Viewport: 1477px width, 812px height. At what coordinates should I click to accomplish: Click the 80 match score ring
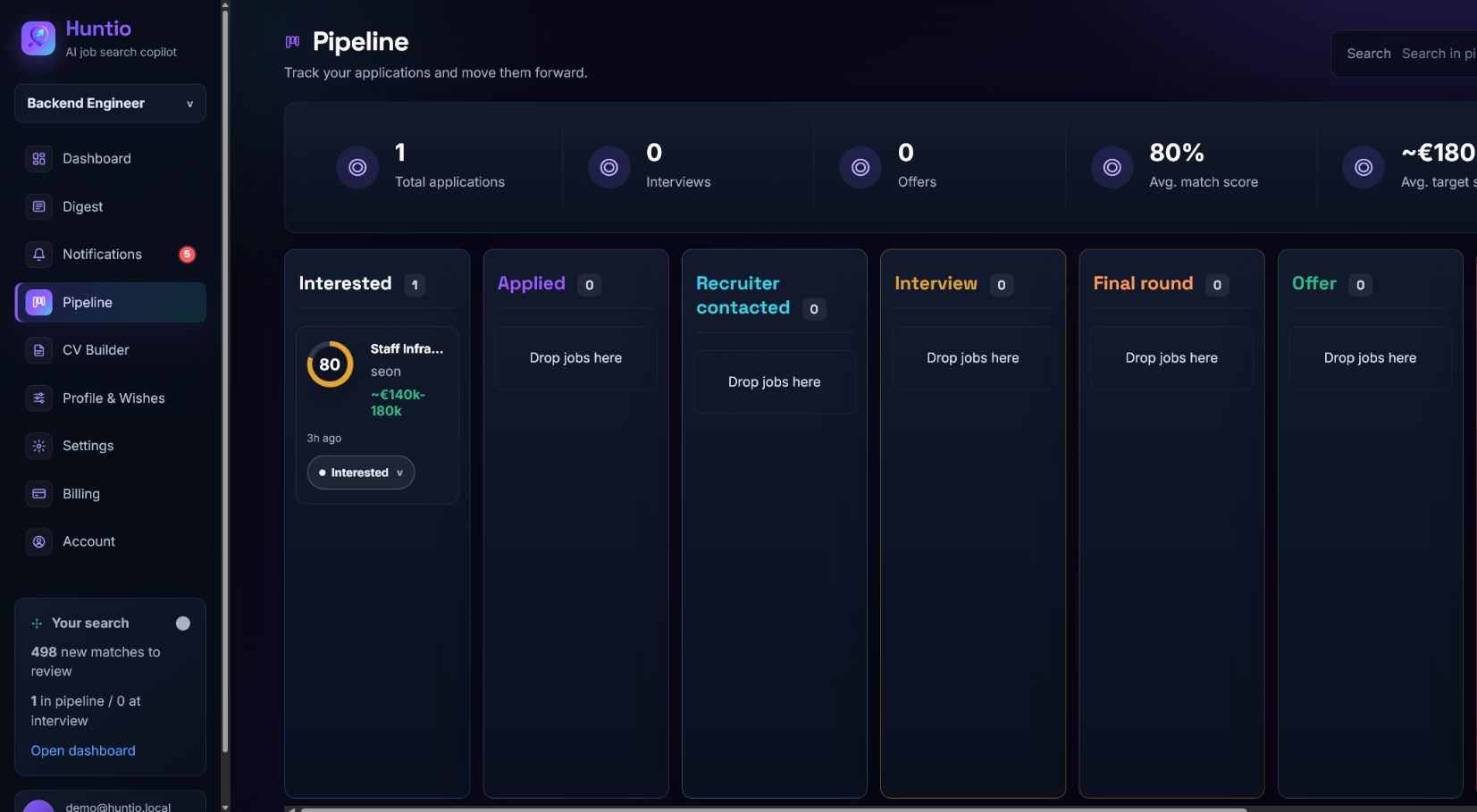coord(330,364)
